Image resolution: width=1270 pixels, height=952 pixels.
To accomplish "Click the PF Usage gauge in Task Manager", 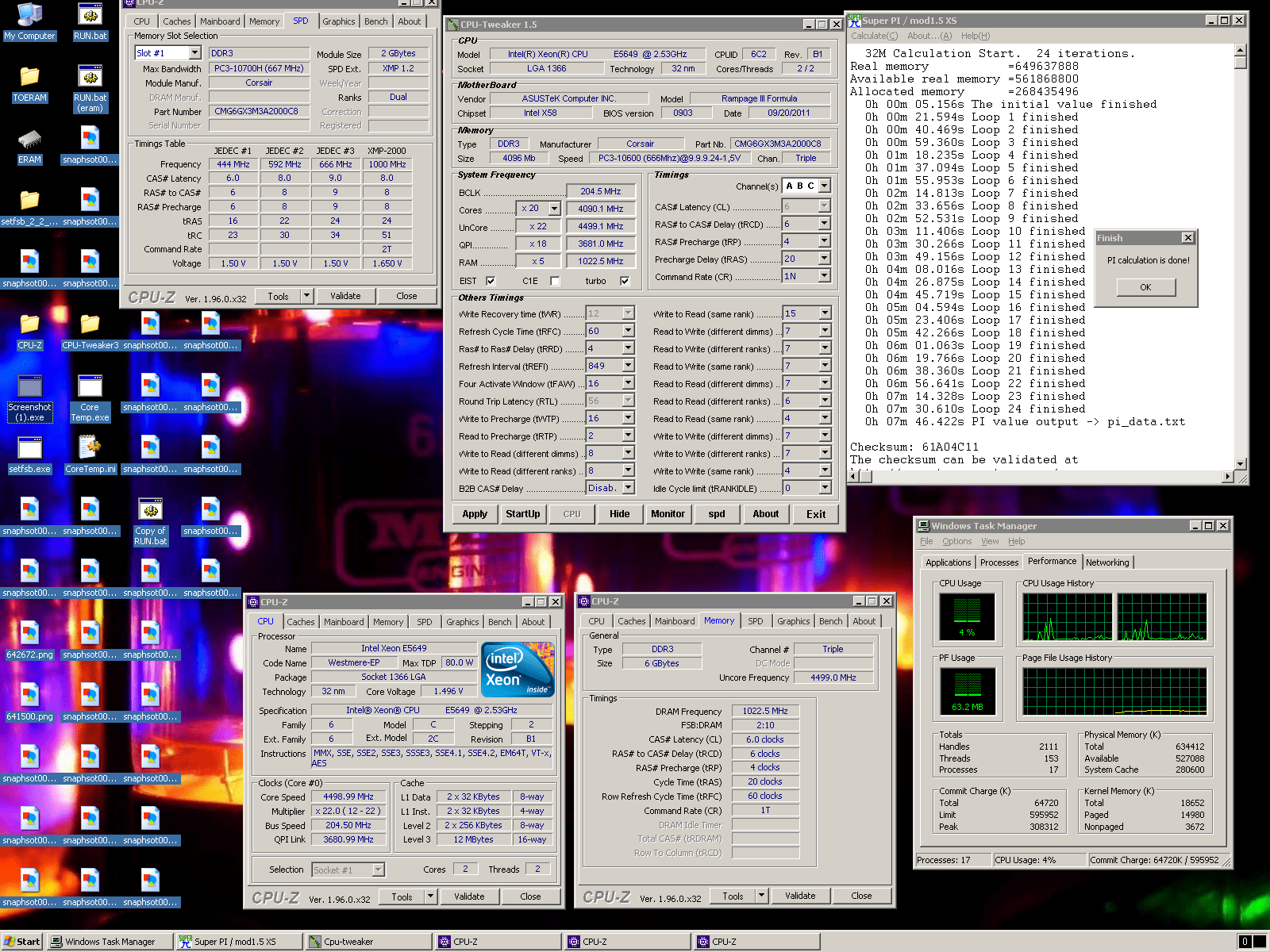I will coord(967,690).
